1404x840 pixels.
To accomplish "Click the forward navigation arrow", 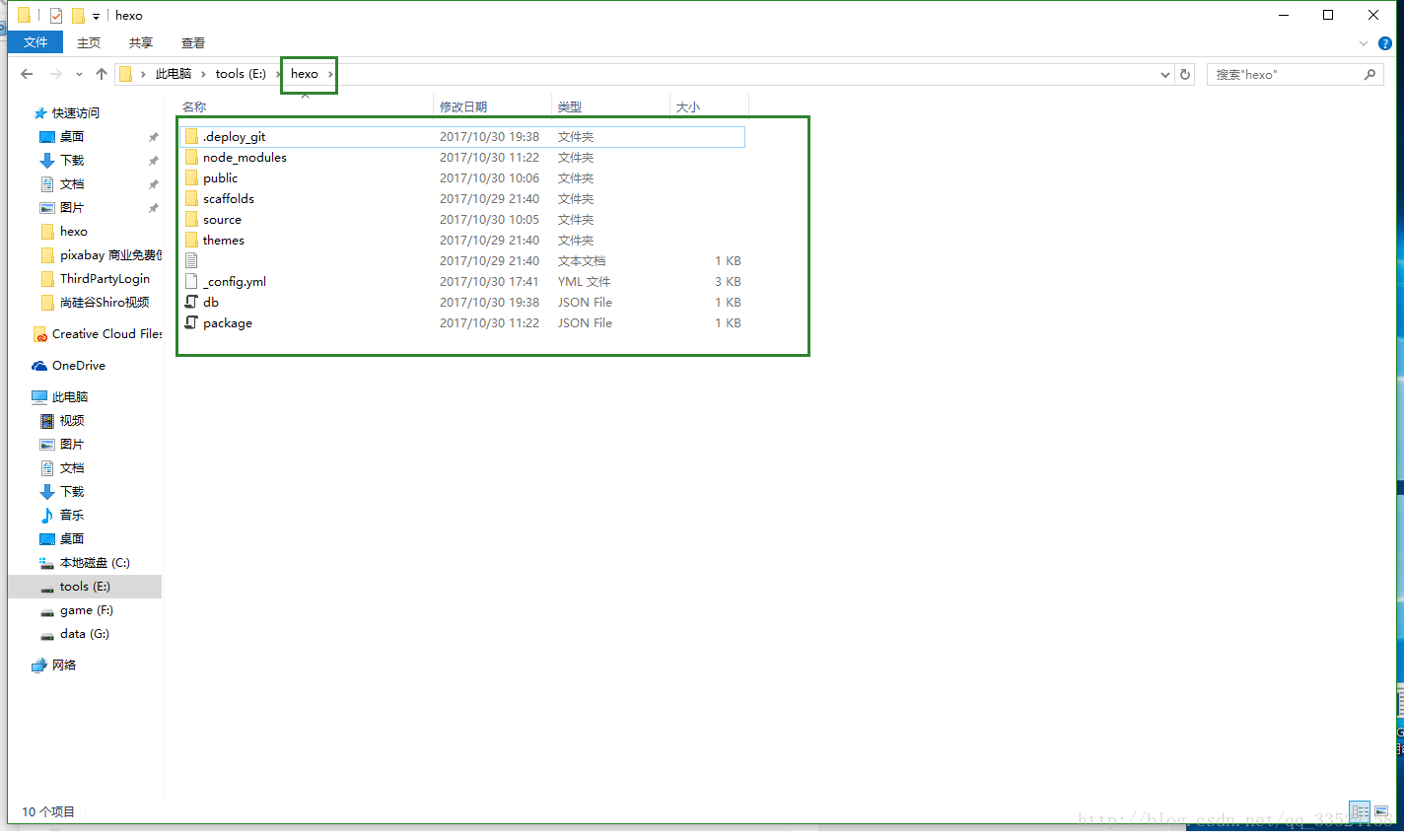I will [55, 74].
